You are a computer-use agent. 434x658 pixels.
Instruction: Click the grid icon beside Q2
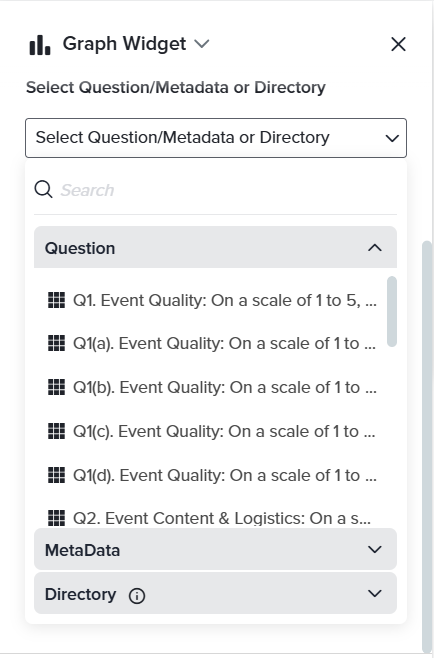[x=56, y=518]
